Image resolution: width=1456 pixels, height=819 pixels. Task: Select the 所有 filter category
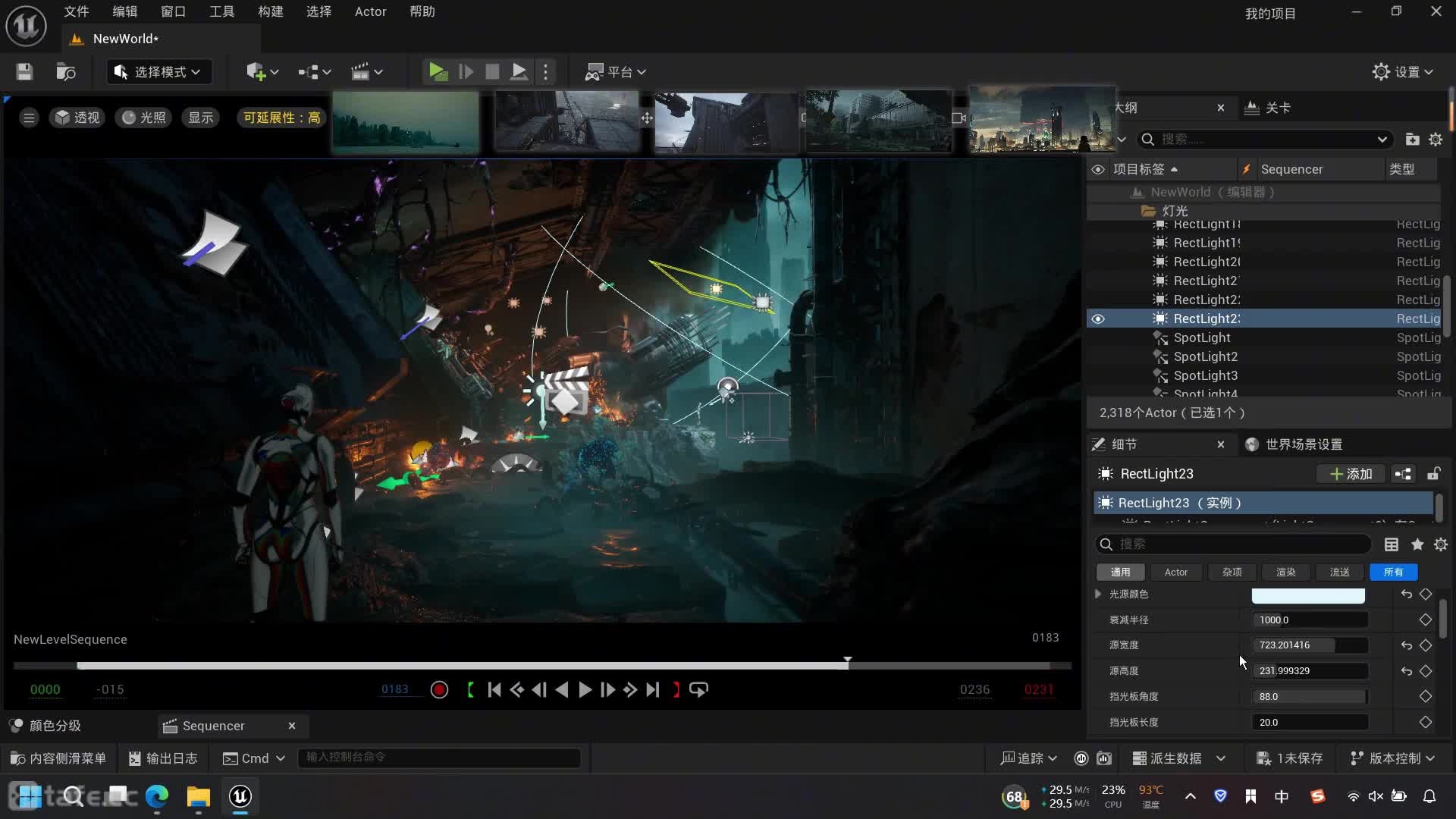1394,573
